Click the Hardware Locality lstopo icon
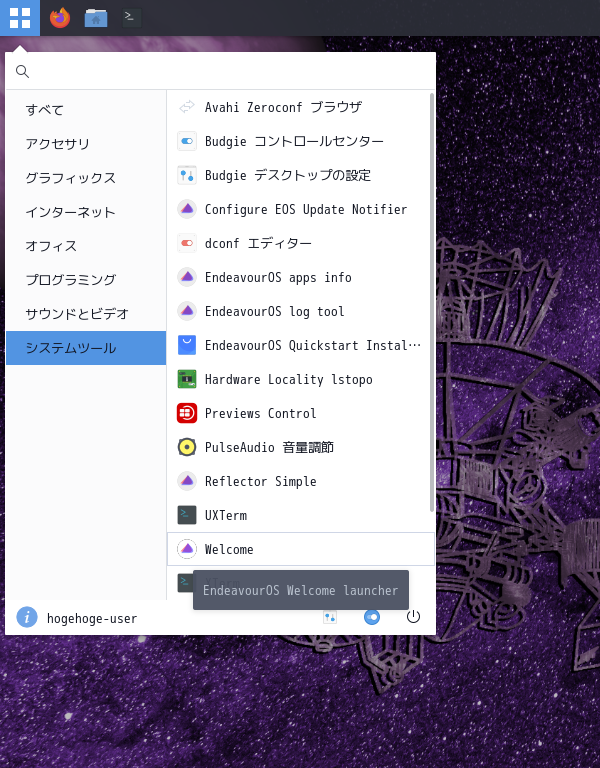Screen dimensions: 600x768 tap(187, 379)
